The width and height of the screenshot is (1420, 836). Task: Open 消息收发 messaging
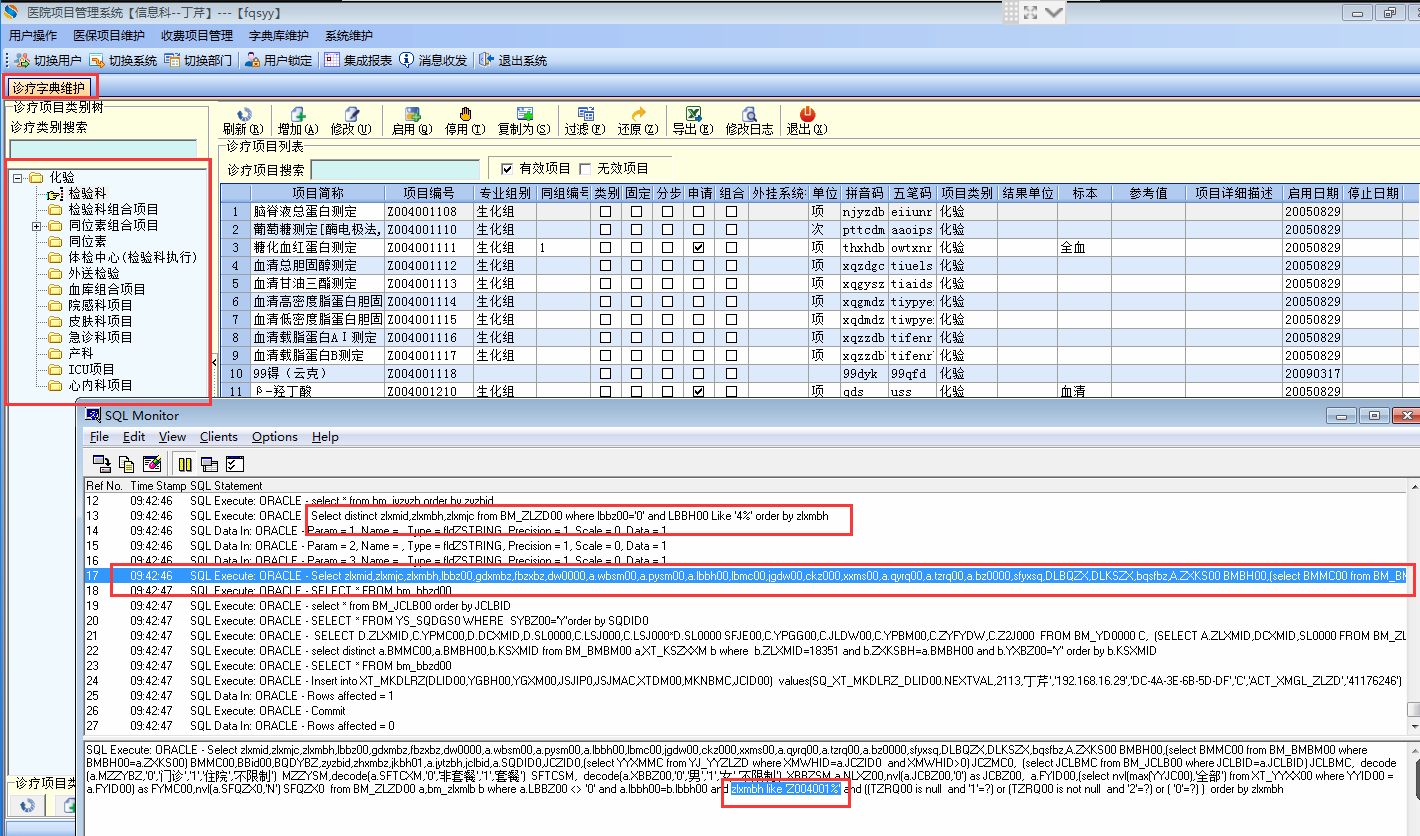[433, 60]
